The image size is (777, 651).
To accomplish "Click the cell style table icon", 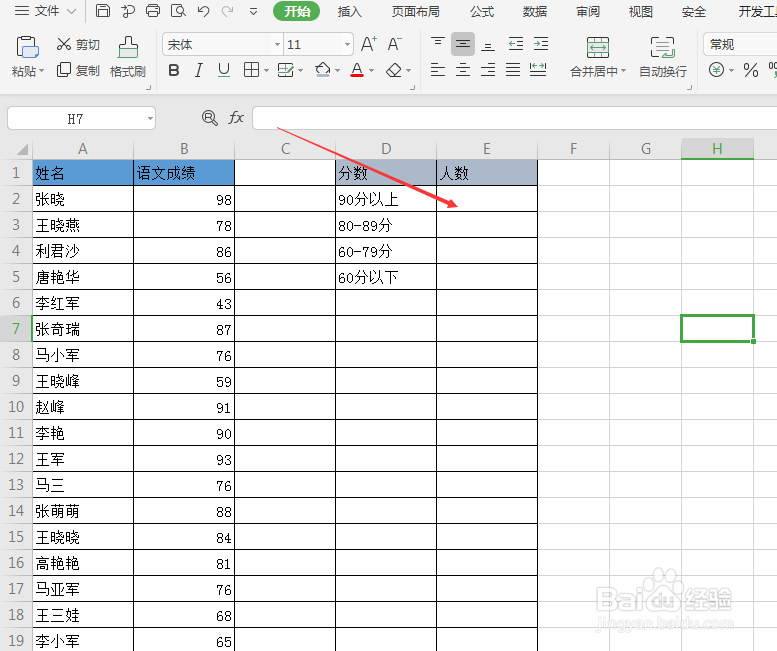I will (285, 70).
